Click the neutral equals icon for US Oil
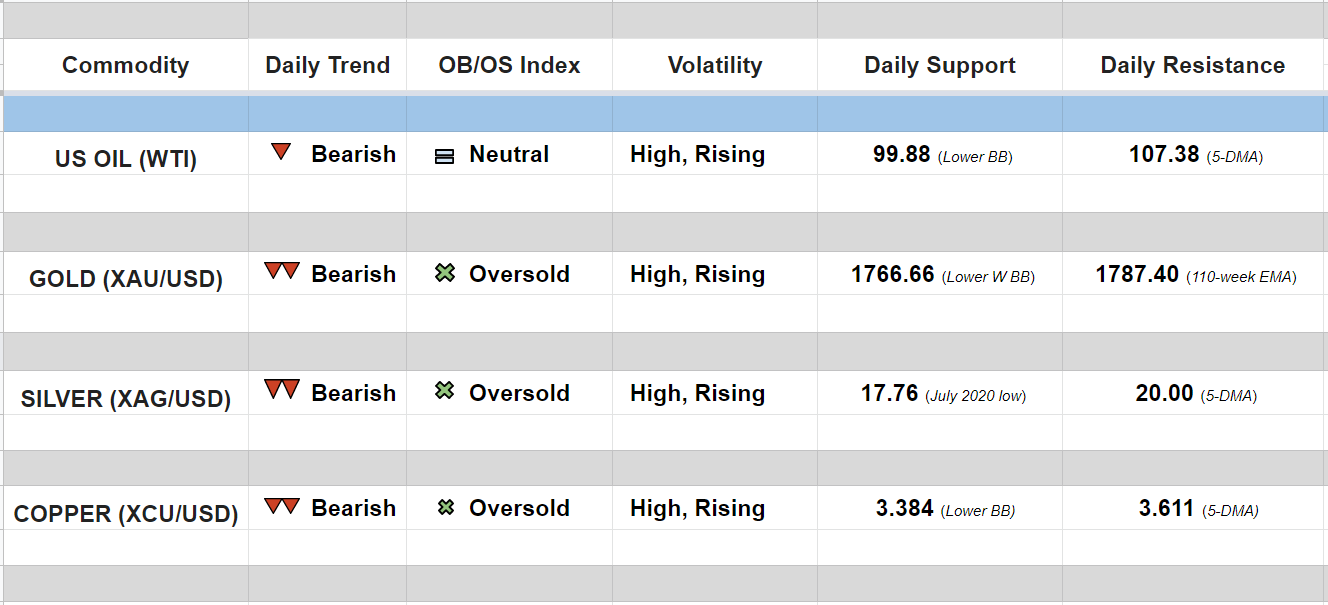 [445, 156]
